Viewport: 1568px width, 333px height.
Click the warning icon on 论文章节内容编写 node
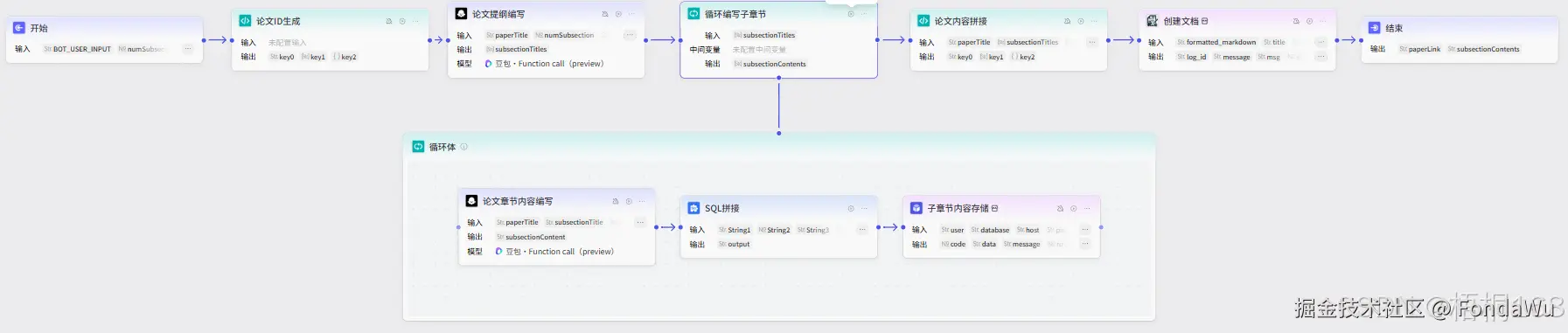pos(616,201)
